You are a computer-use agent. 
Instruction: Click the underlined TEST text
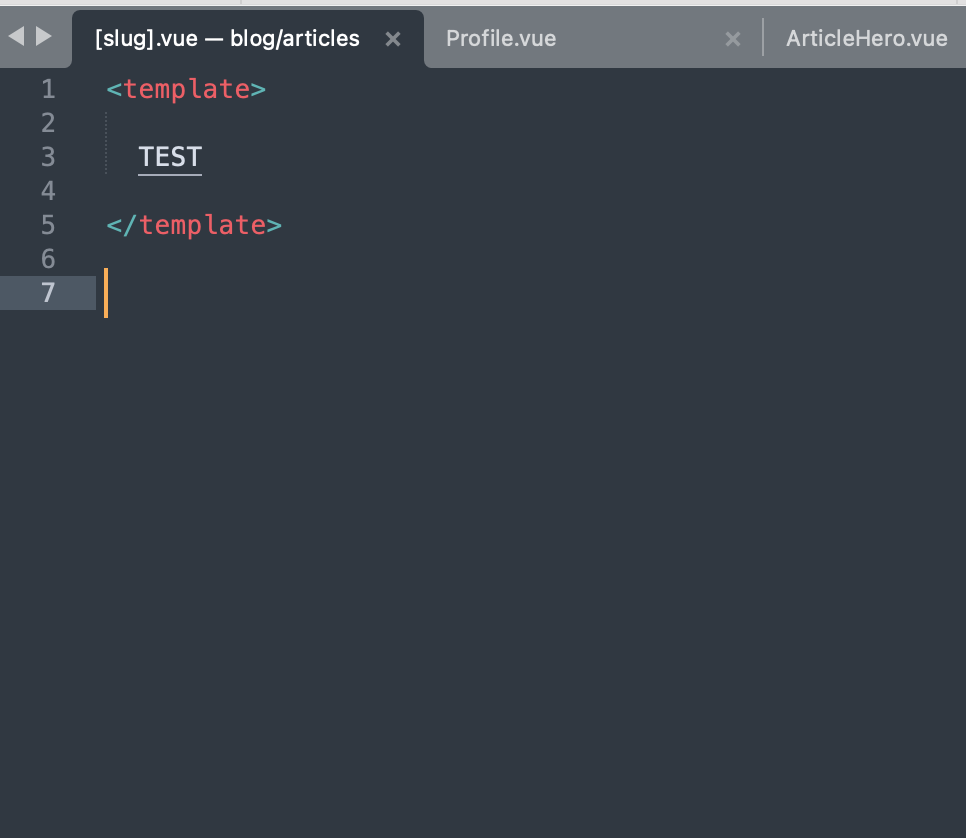(x=169, y=156)
